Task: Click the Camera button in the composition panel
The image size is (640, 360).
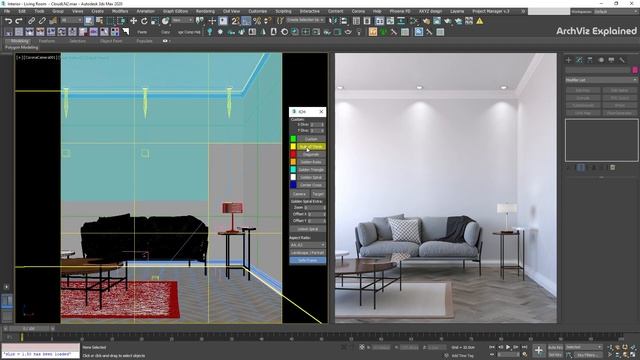Action: [x=299, y=194]
